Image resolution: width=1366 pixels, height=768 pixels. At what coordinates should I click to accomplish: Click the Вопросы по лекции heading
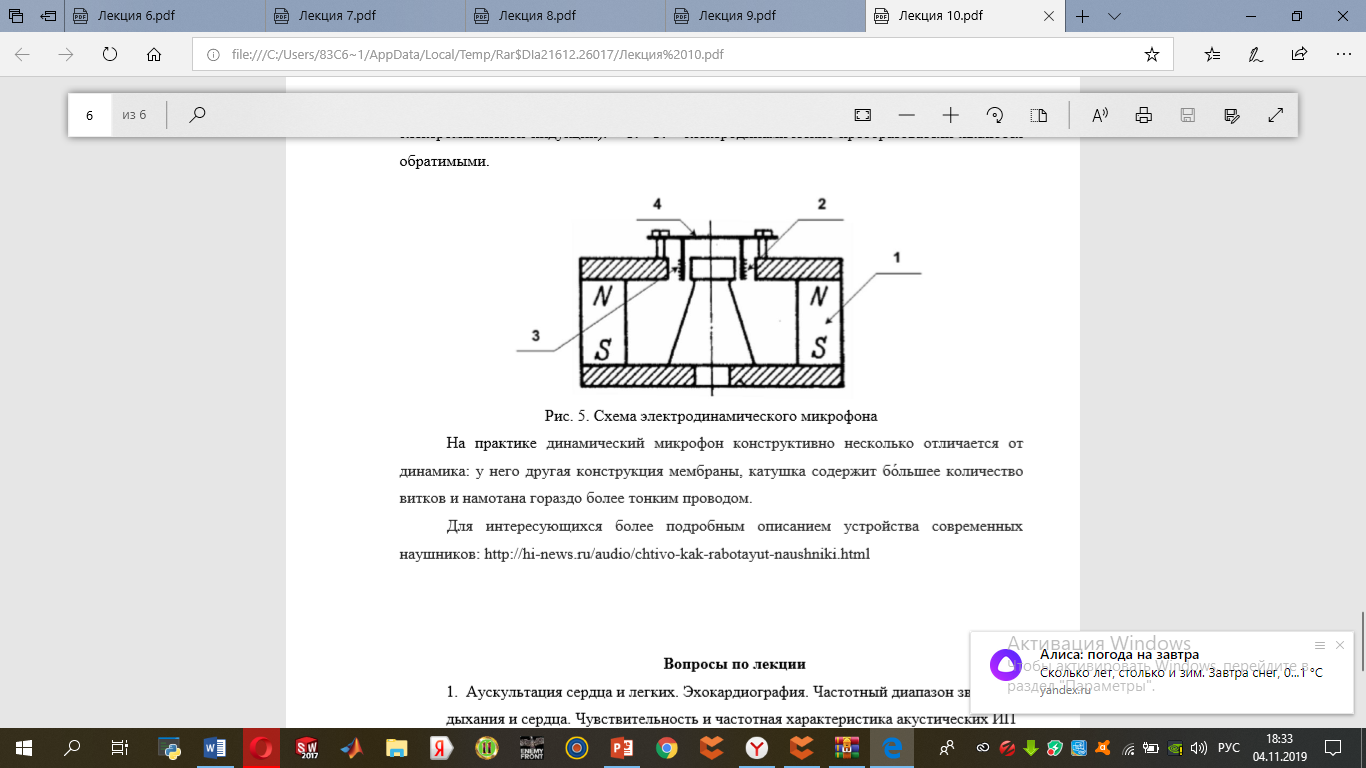(735, 664)
